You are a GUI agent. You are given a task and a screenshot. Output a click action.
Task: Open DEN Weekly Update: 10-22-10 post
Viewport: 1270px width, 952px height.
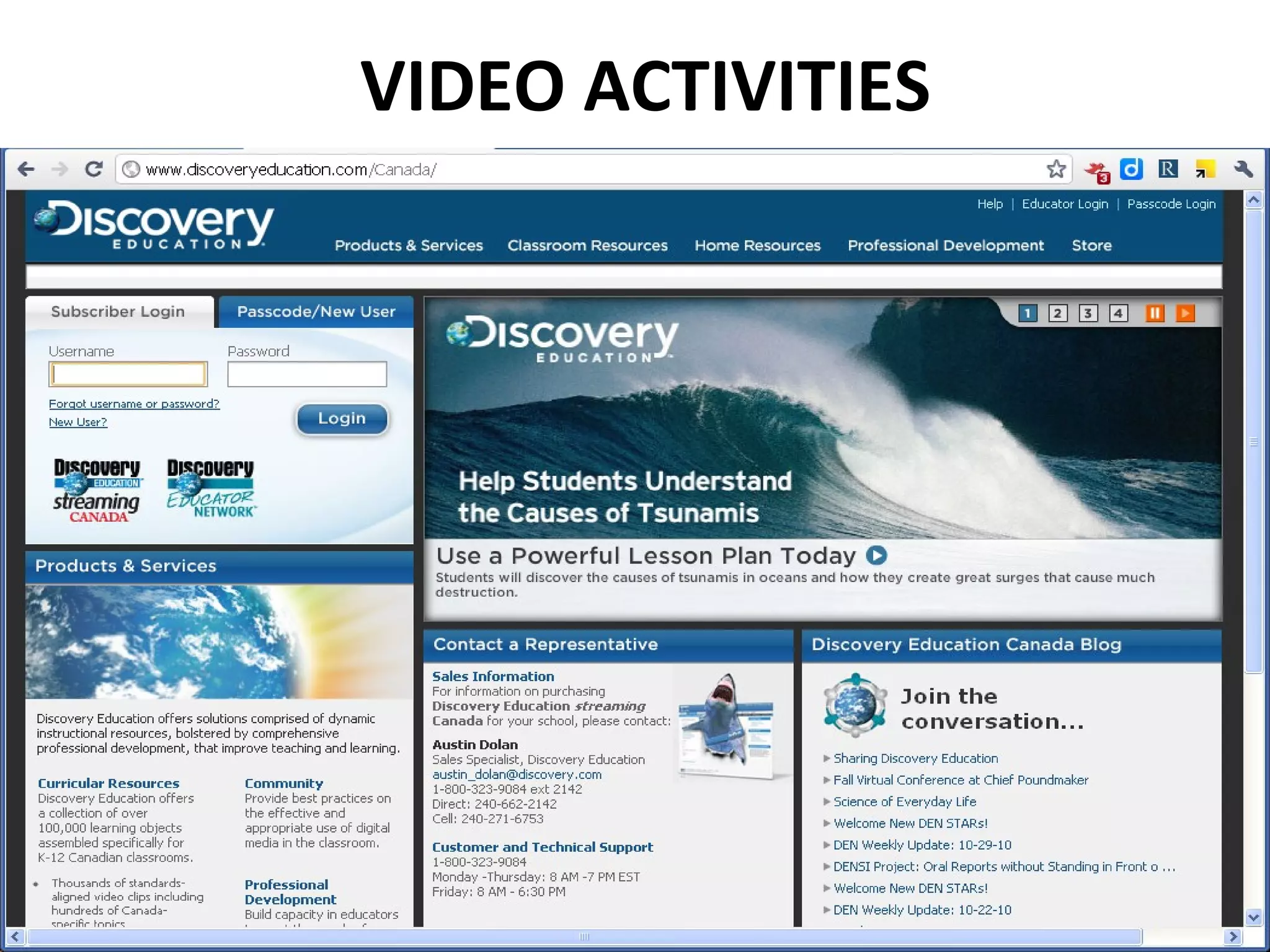[922, 910]
